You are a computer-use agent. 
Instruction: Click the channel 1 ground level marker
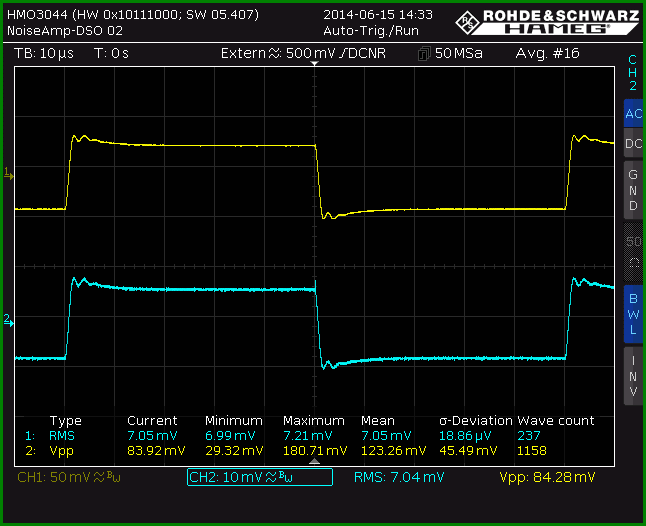coord(9,173)
